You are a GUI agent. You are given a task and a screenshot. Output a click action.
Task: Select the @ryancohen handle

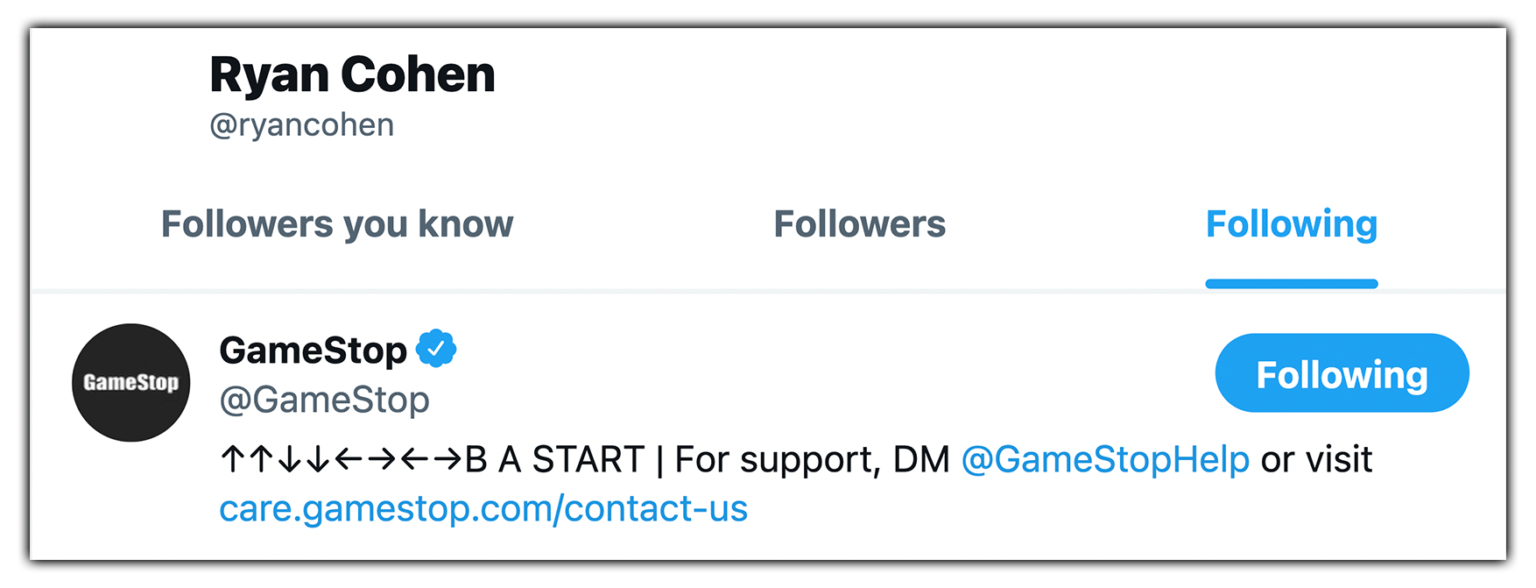tap(301, 124)
